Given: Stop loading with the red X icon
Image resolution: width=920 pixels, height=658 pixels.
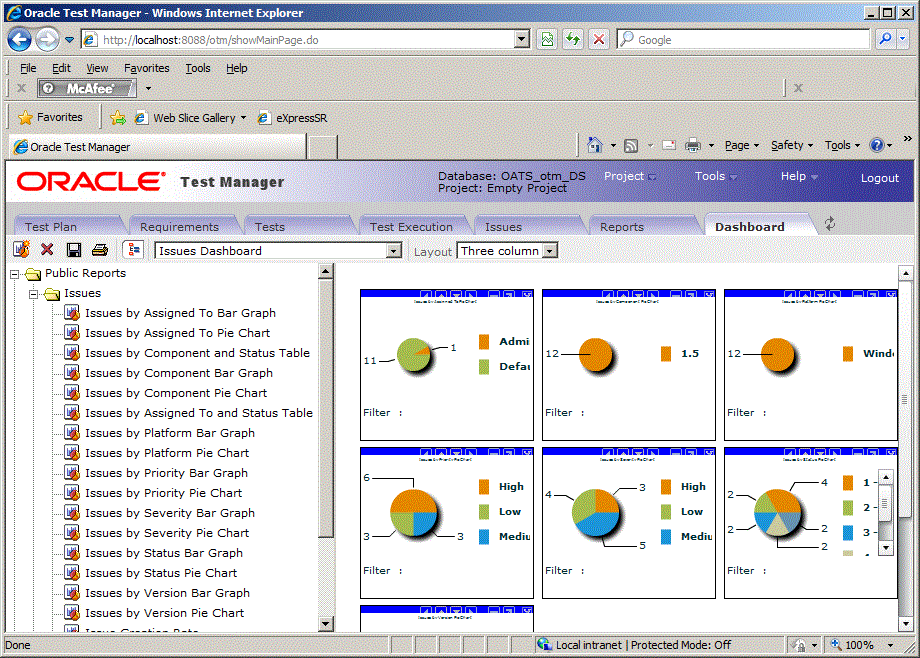Looking at the screenshot, I should click(x=598, y=39).
